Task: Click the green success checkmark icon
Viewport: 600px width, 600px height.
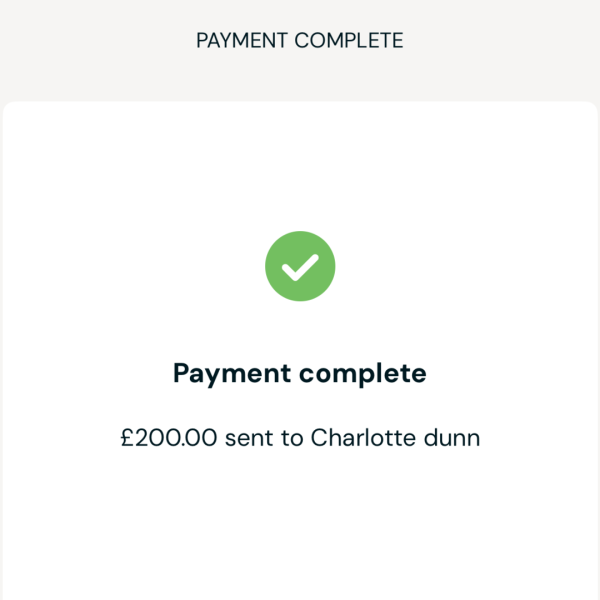Action: [300, 266]
